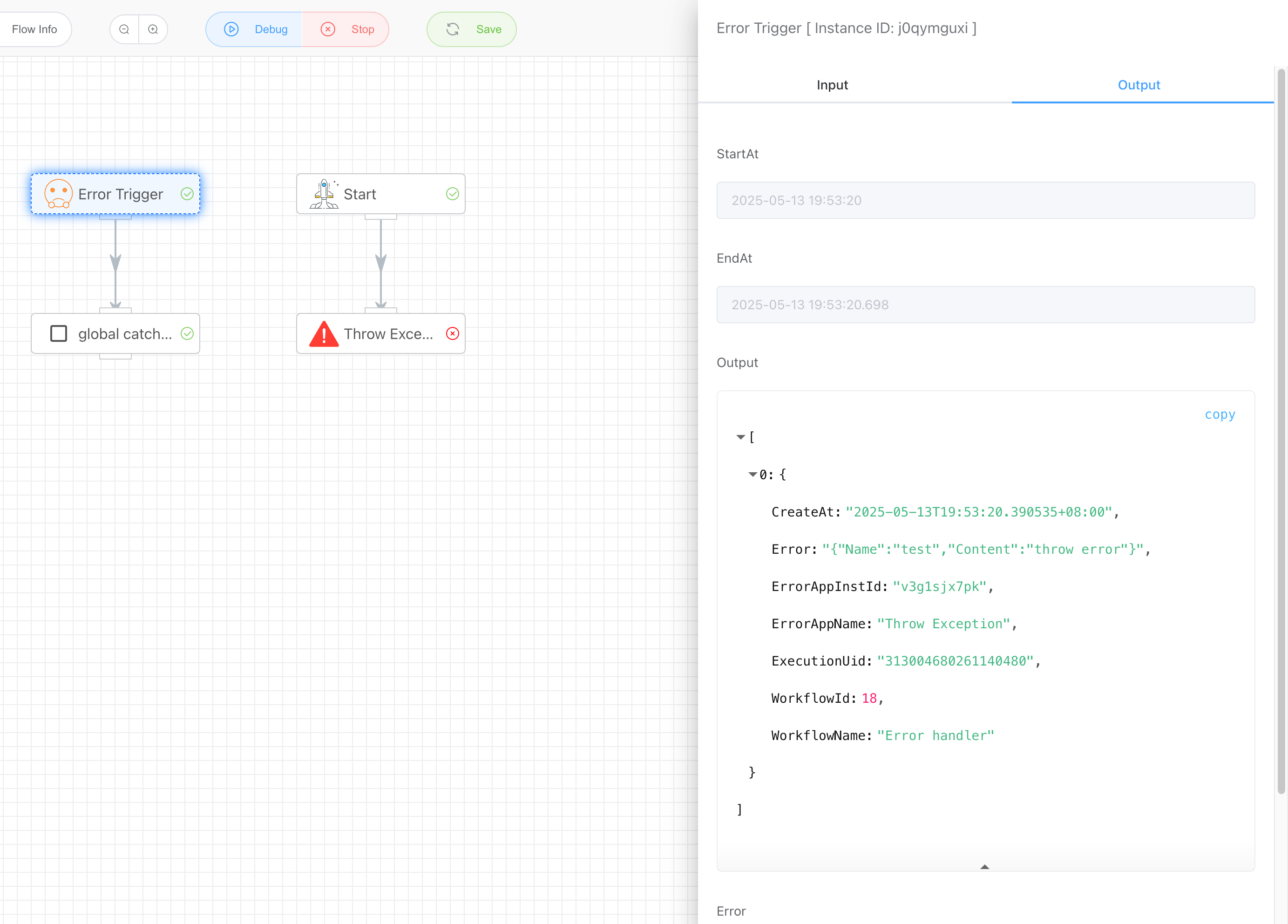
Task: Click the Error Trigger sad face icon
Action: click(59, 194)
